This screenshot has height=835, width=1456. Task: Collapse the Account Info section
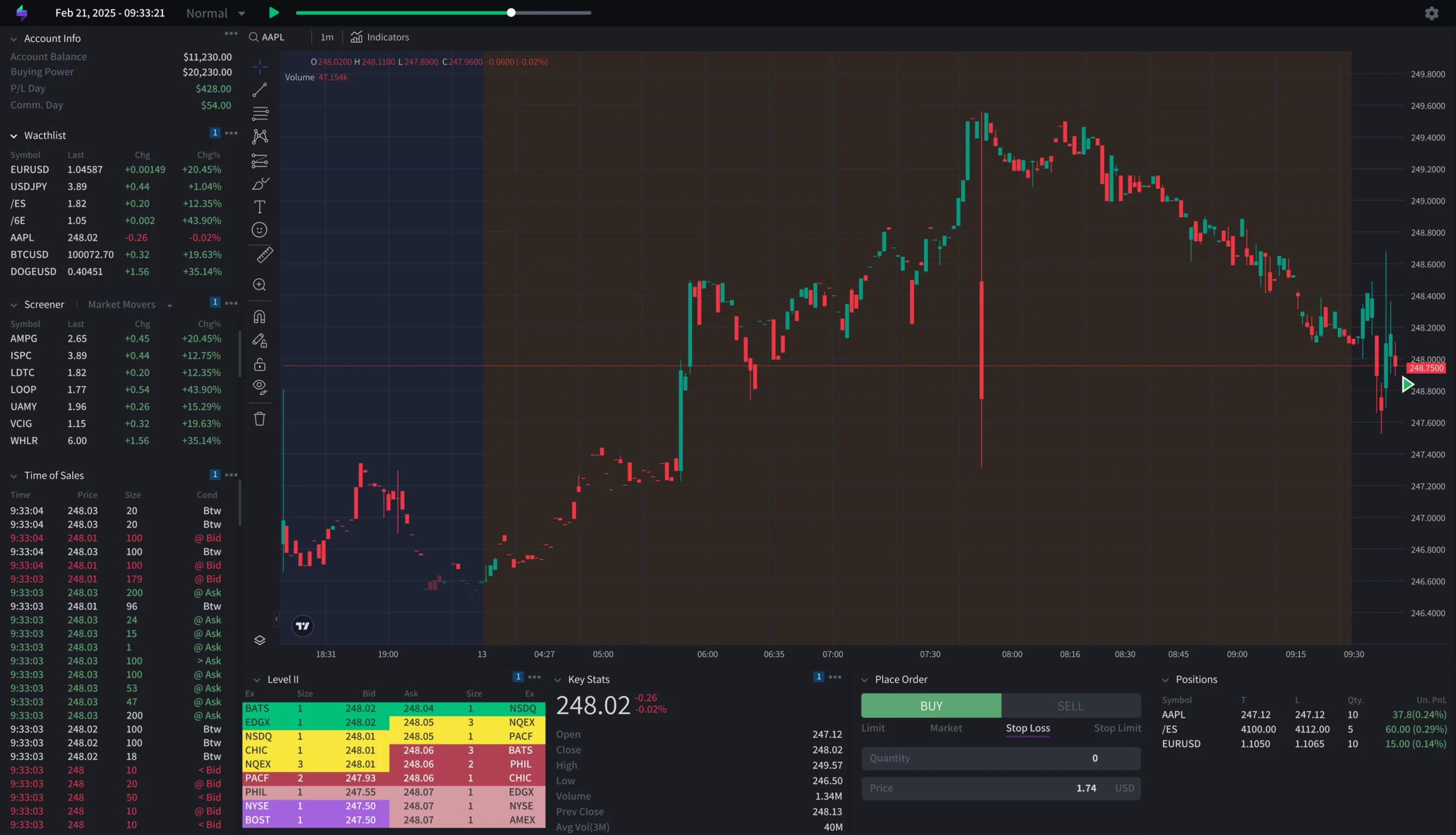(13, 38)
